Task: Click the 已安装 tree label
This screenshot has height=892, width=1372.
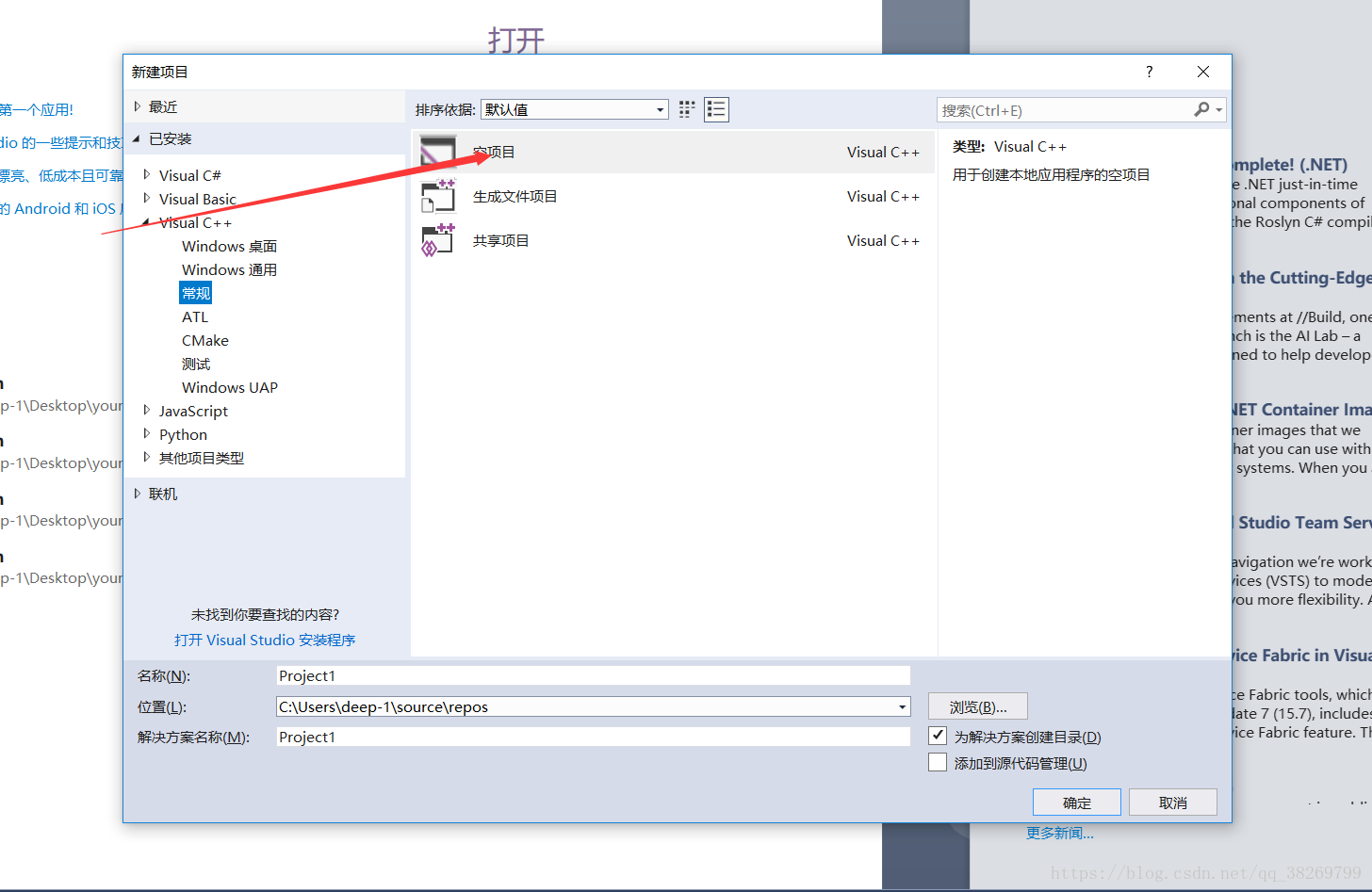Action: pyautogui.click(x=171, y=138)
